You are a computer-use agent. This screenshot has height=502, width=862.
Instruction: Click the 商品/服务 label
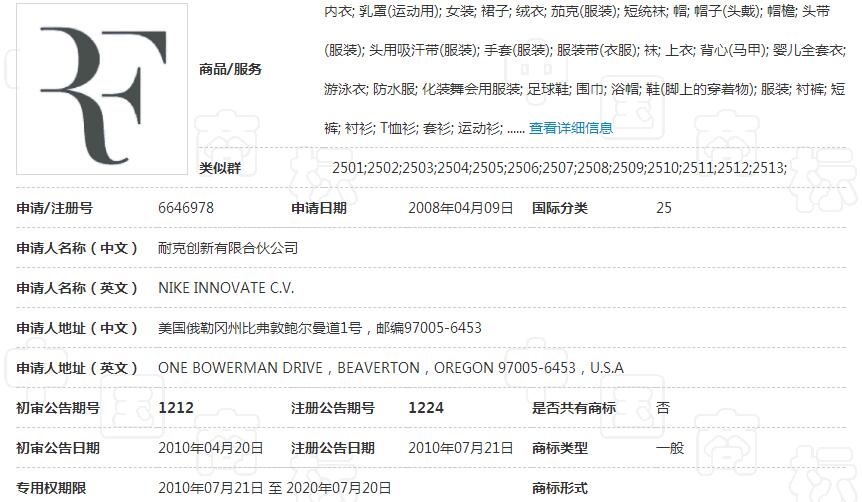point(230,69)
